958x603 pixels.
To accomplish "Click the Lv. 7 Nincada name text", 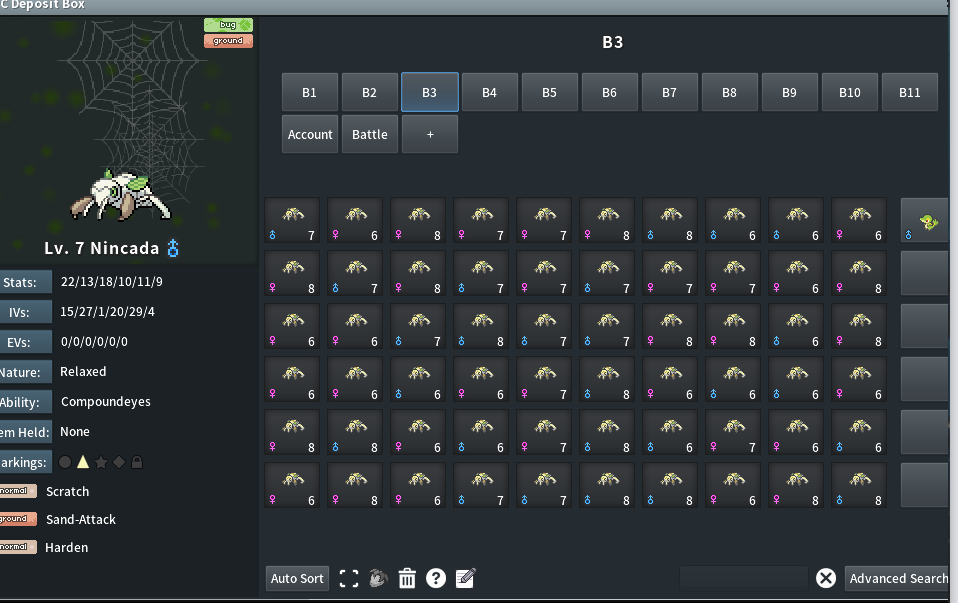I will tap(101, 248).
